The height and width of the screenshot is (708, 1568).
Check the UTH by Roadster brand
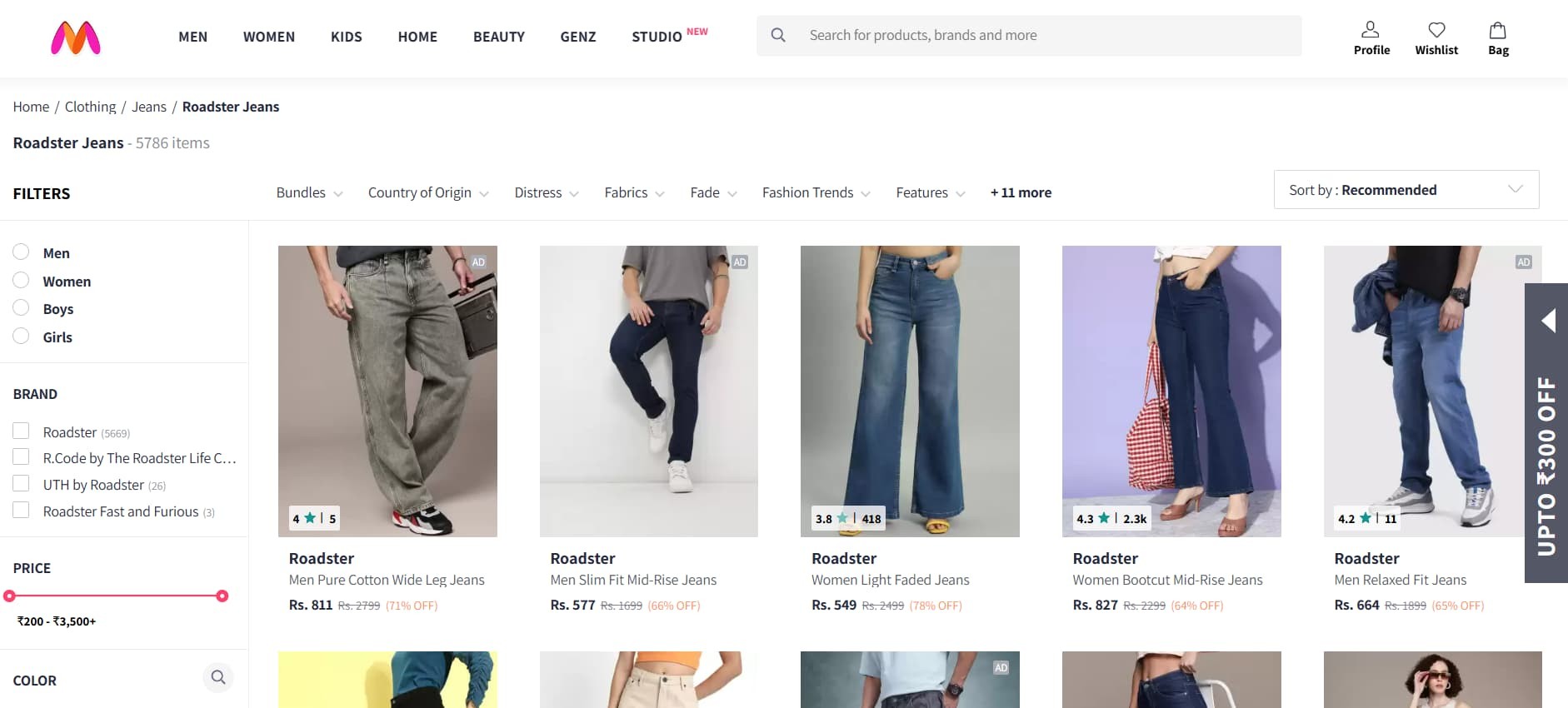(21, 484)
